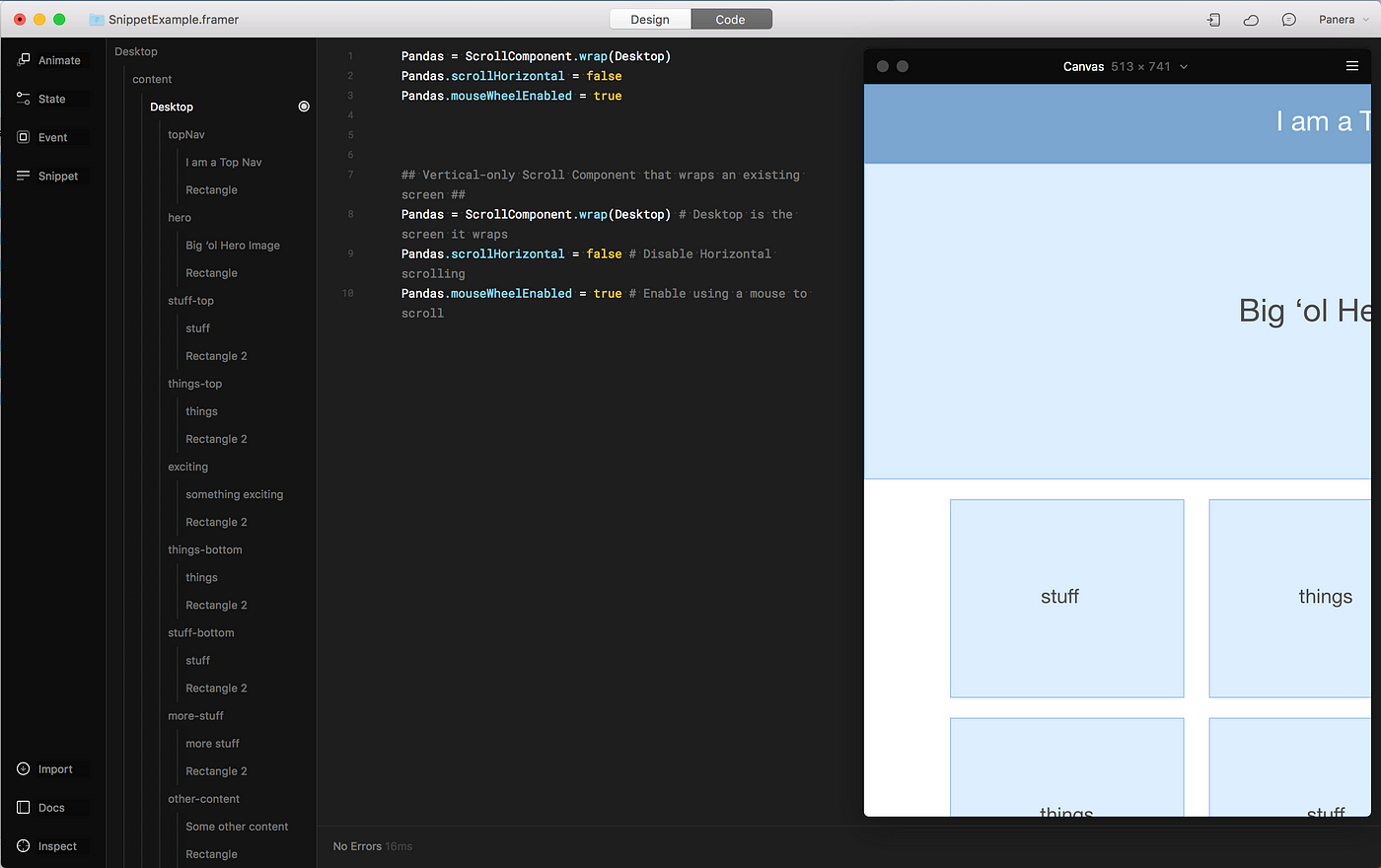Select the things-top layer
Viewport: 1381px width, 868px height.
pyautogui.click(x=194, y=383)
